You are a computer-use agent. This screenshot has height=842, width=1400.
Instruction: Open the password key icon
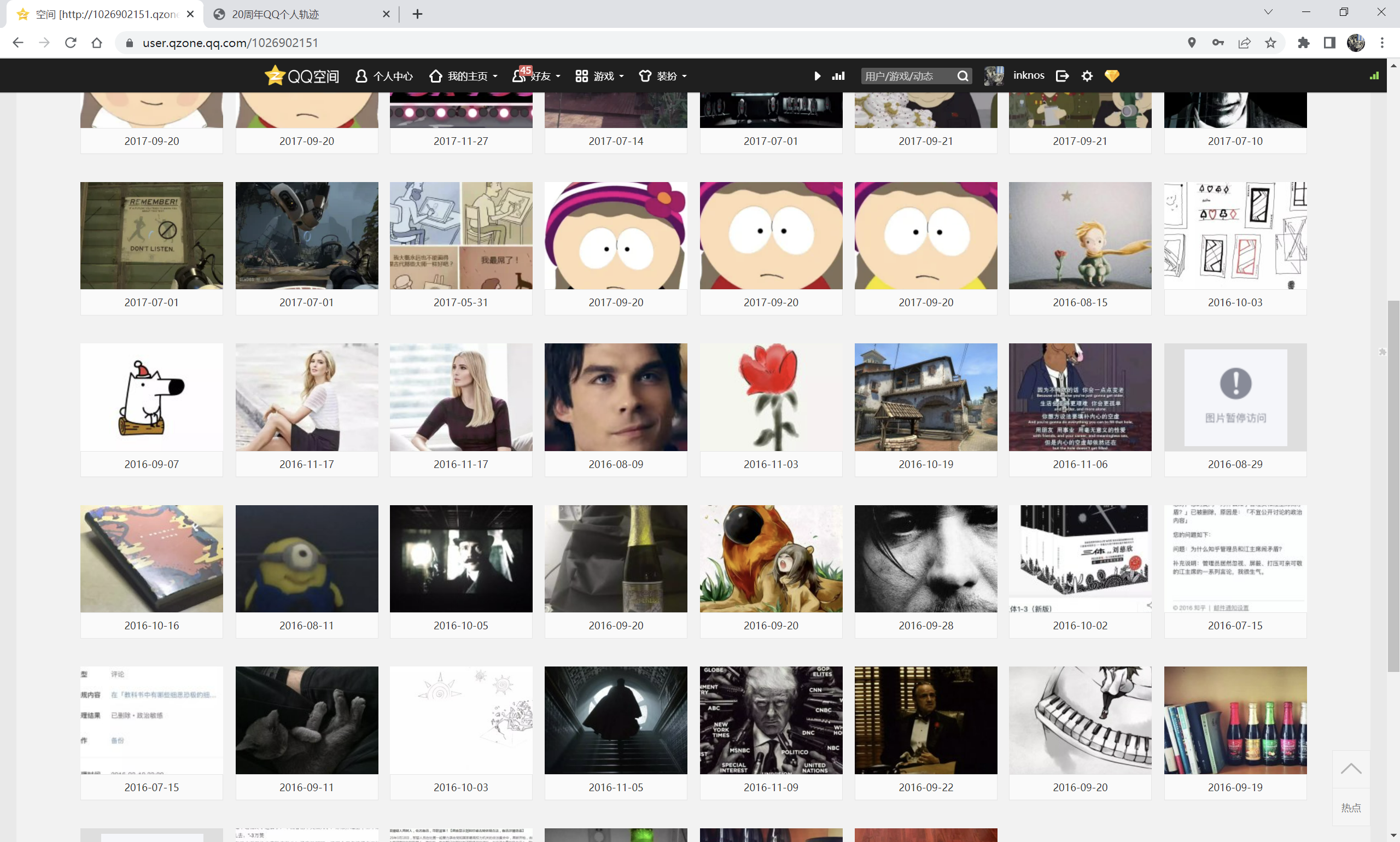(x=1218, y=43)
